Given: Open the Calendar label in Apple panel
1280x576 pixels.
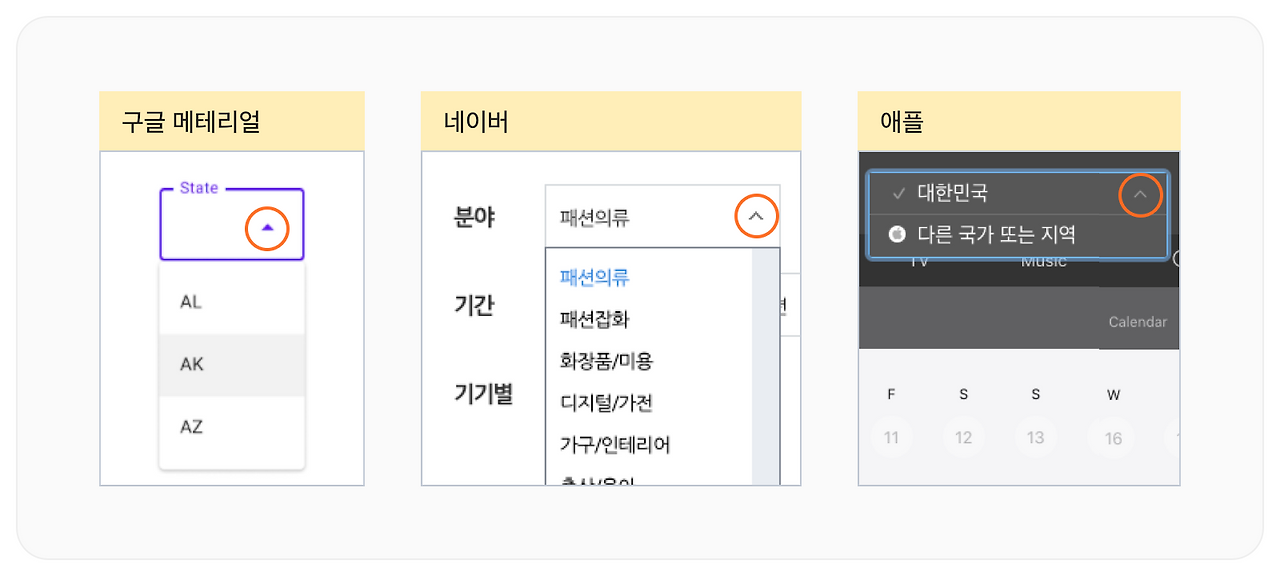Looking at the screenshot, I should pyautogui.click(x=1137, y=322).
